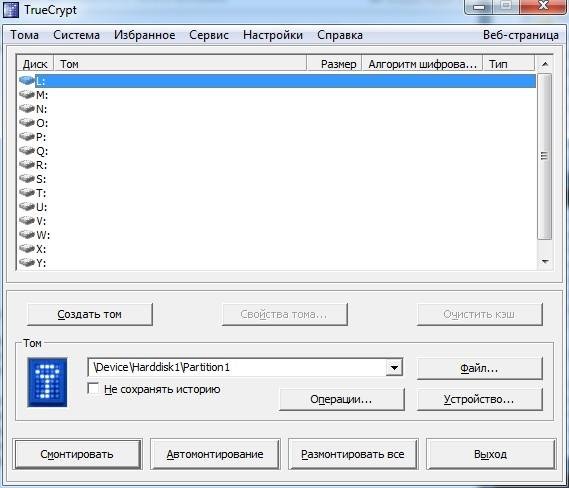569x488 pixels.
Task: Click the W: drive icon
Action: (x=27, y=235)
